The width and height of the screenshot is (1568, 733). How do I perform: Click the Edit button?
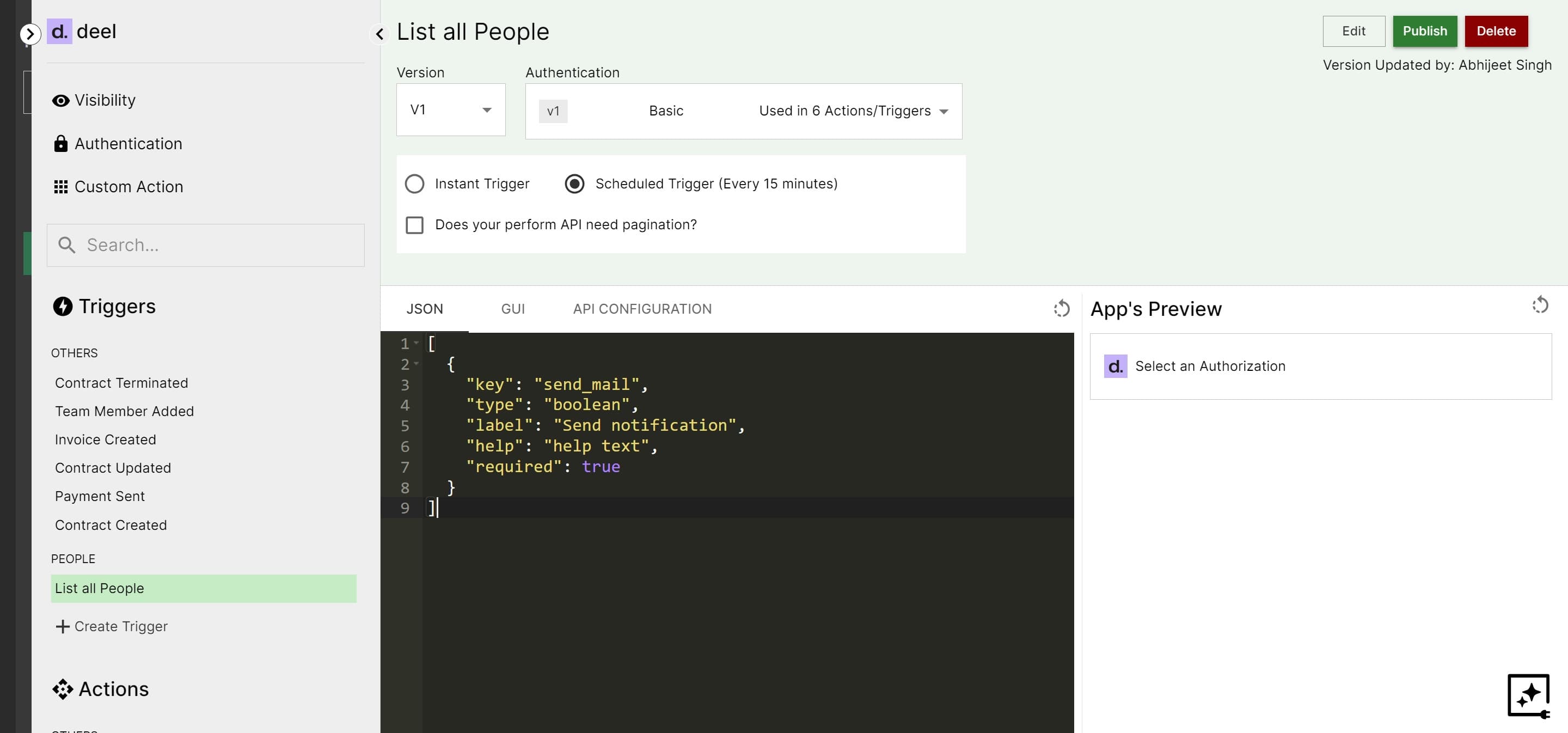click(1353, 31)
